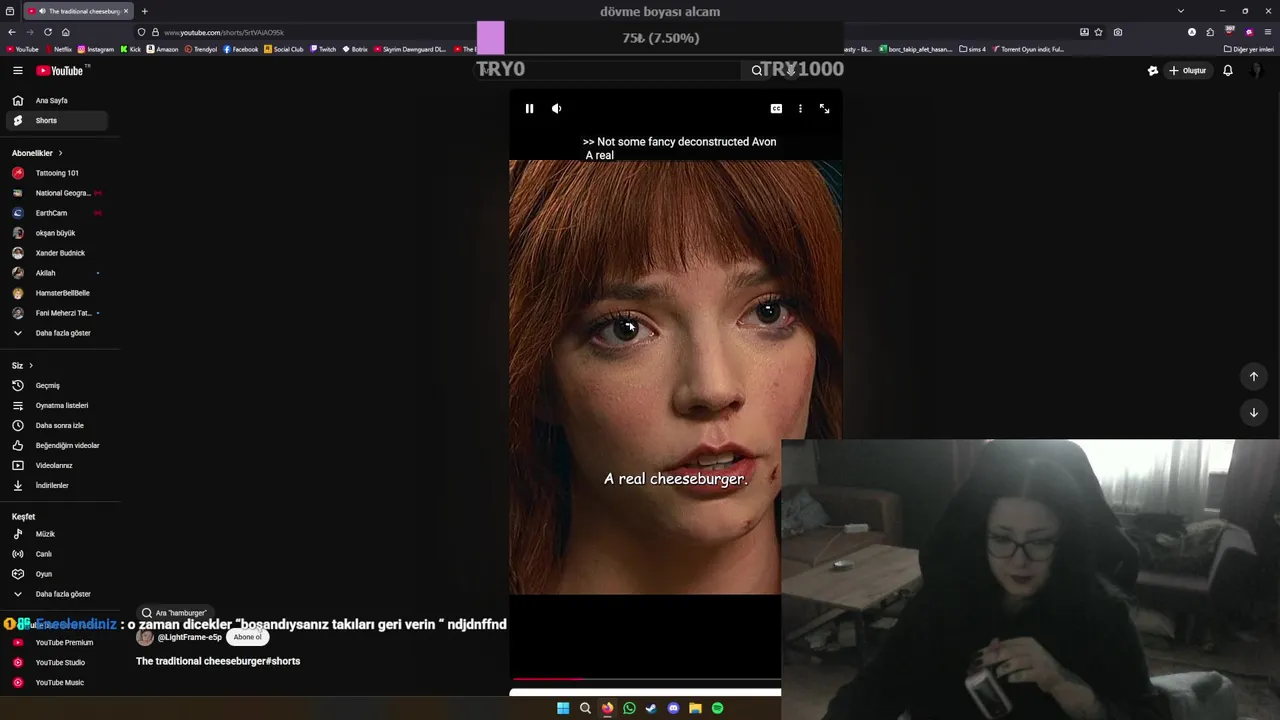1280x720 pixels.
Task: Open YouTube Premium
Action: click(x=56, y=643)
